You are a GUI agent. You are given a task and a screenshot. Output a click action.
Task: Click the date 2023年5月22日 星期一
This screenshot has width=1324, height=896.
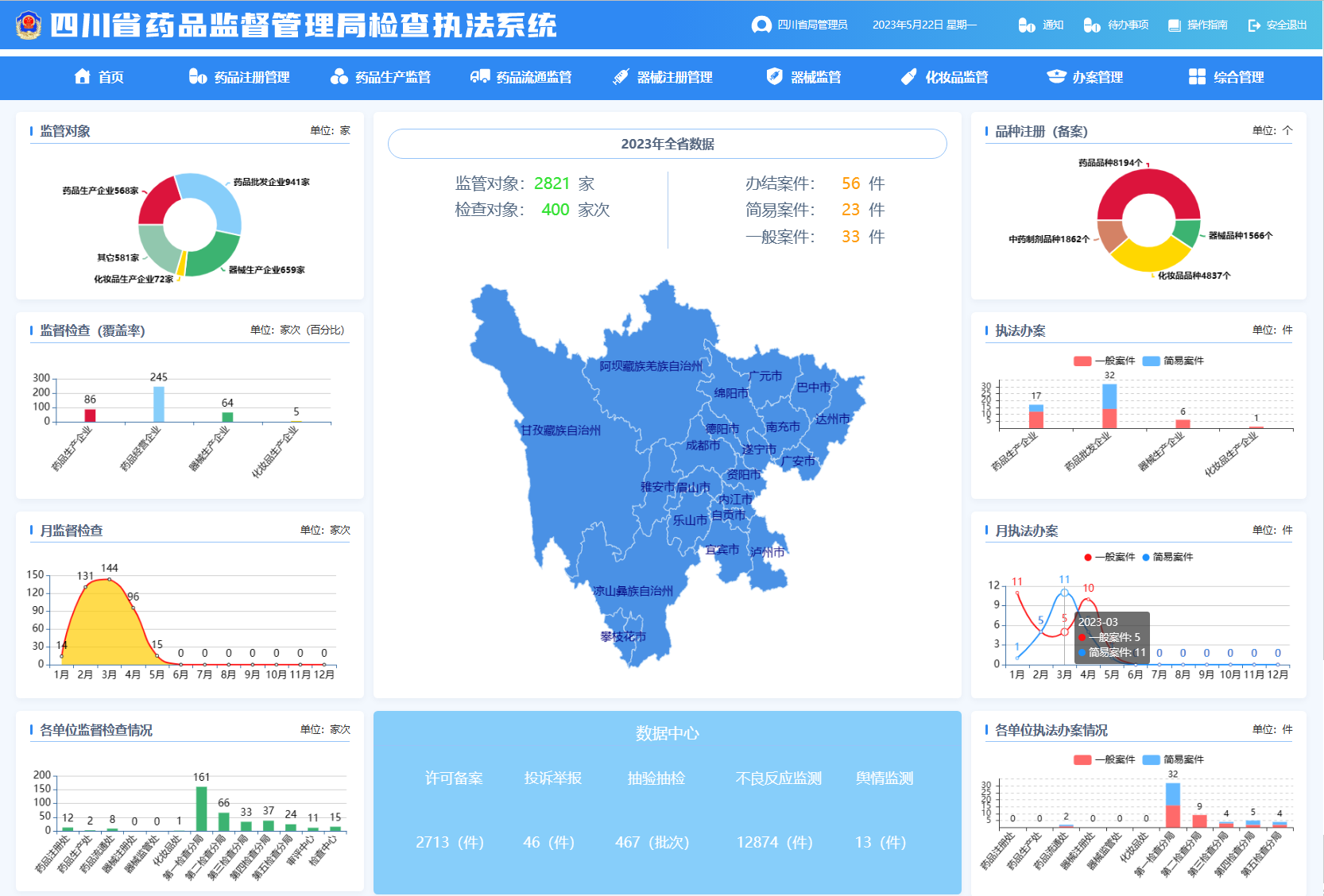point(924,25)
